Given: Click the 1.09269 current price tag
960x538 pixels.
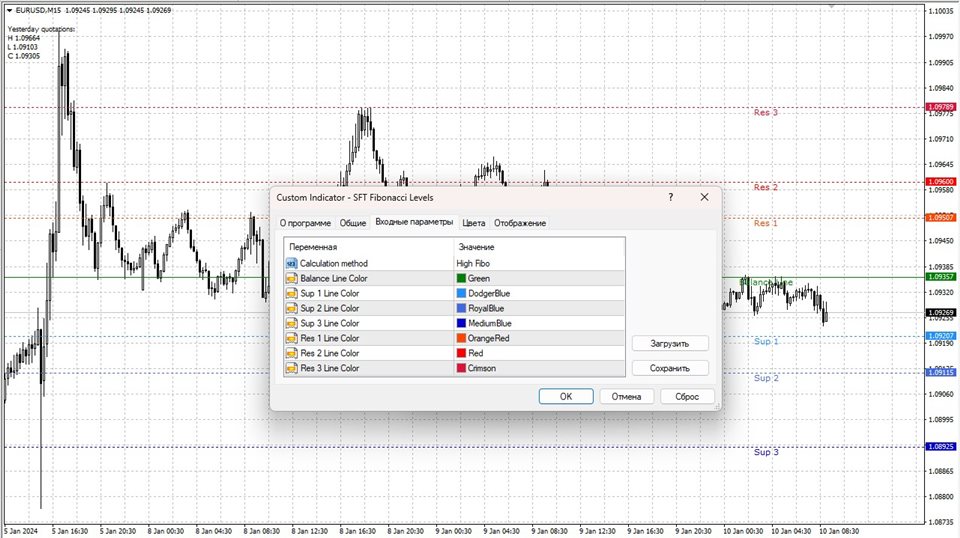Looking at the screenshot, I should click(940, 312).
